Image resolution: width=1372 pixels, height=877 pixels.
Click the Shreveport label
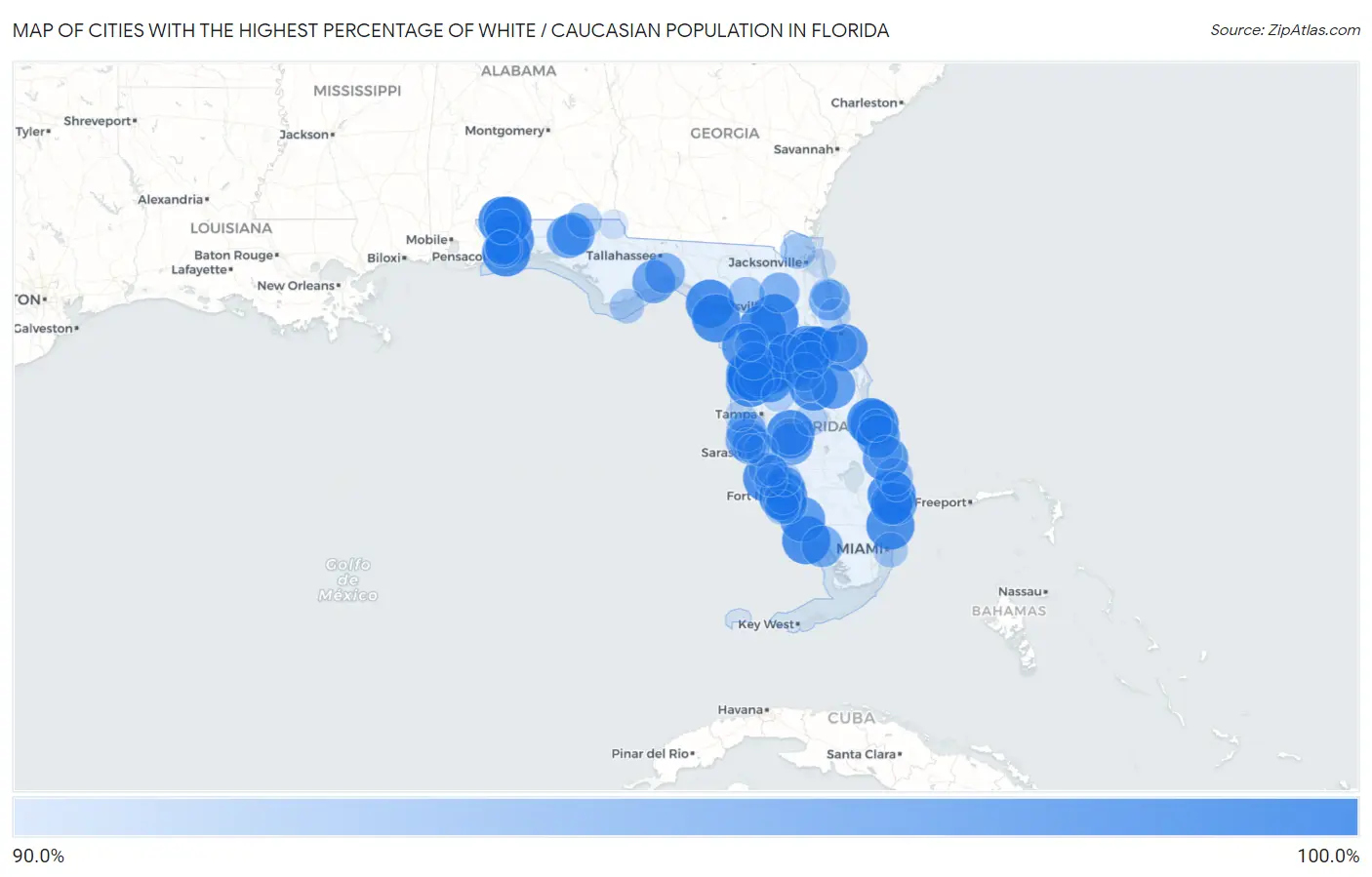(99, 121)
